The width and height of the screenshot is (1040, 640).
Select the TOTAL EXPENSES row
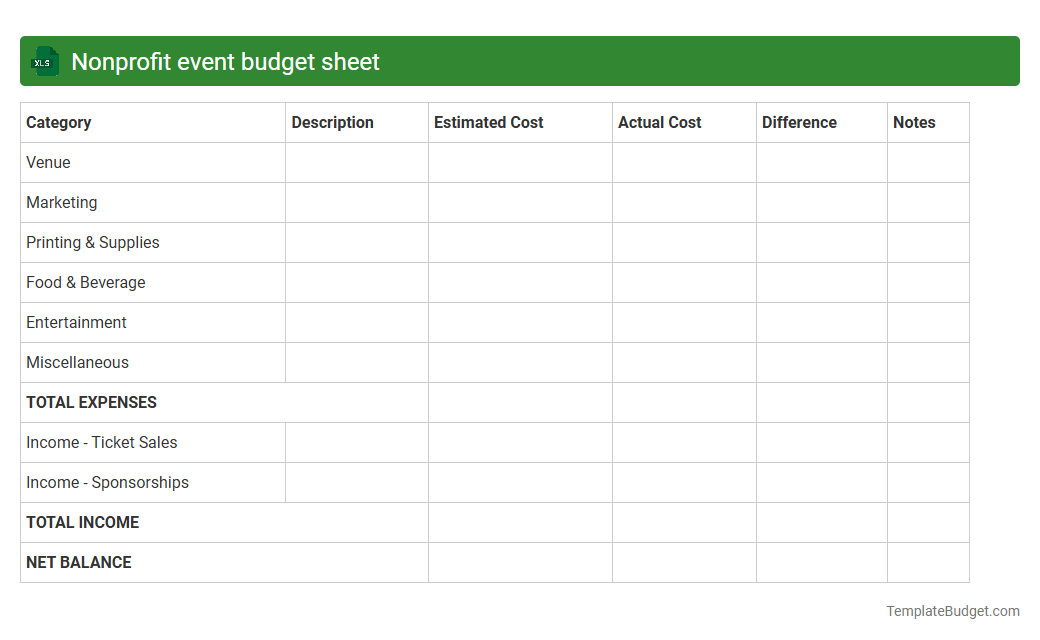(91, 402)
